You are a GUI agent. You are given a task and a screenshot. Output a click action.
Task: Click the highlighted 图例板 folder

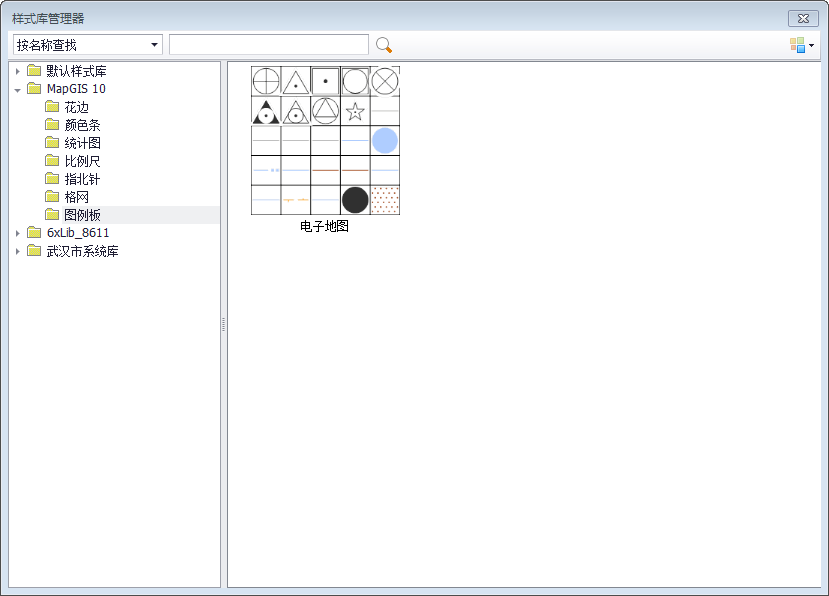pyautogui.click(x=82, y=215)
